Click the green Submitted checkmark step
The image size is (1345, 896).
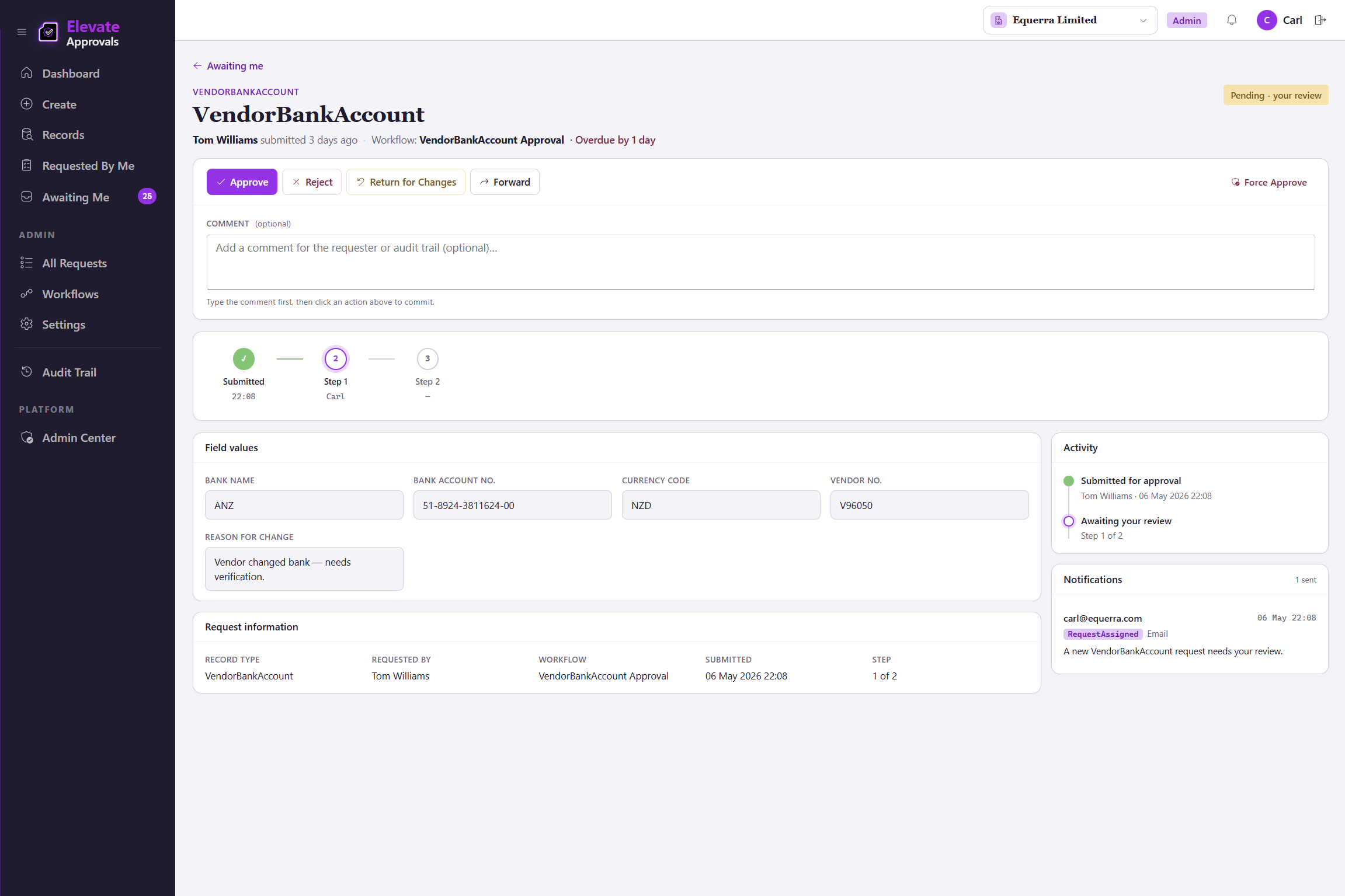pyautogui.click(x=244, y=359)
